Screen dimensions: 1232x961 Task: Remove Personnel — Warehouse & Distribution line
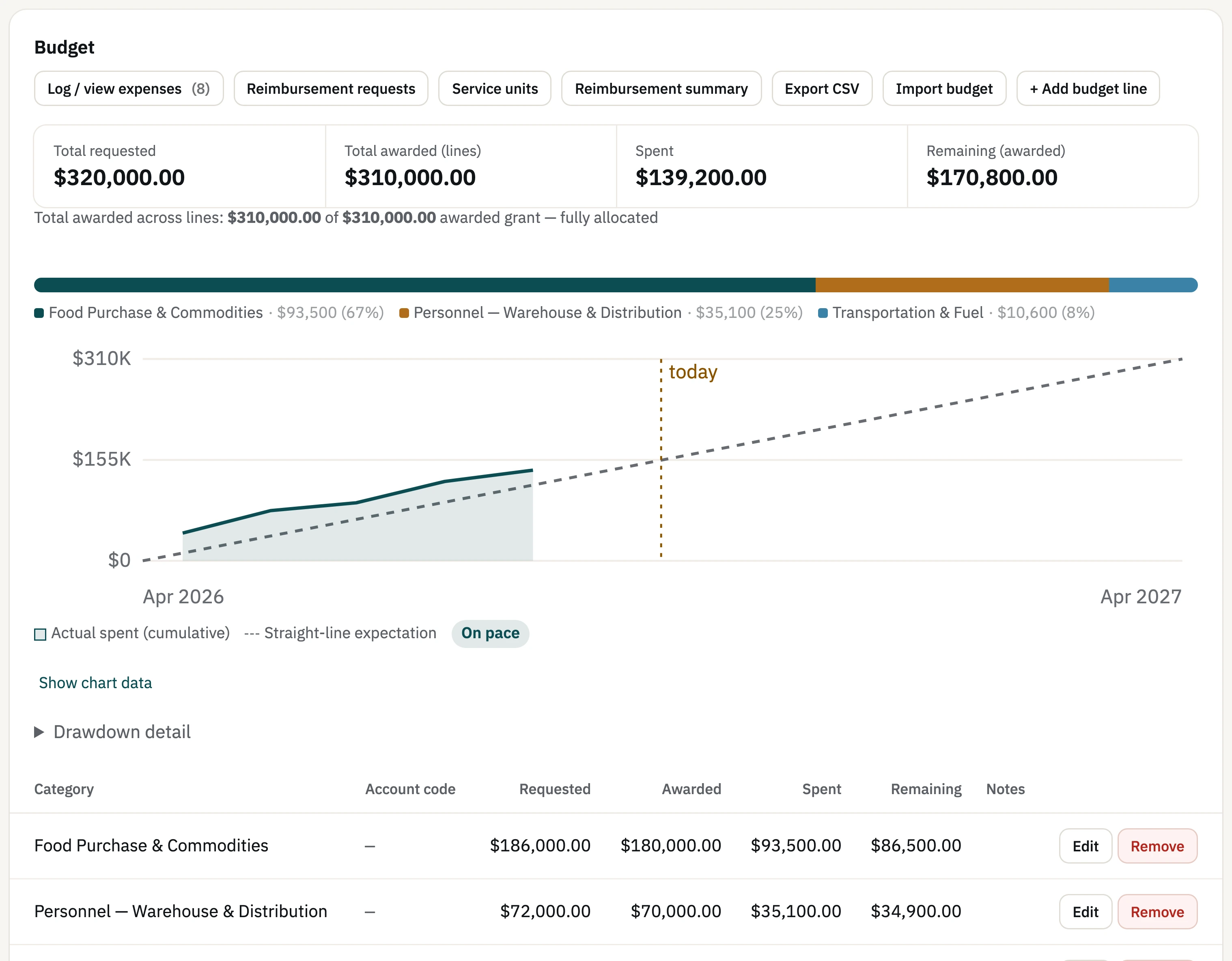[1158, 912]
